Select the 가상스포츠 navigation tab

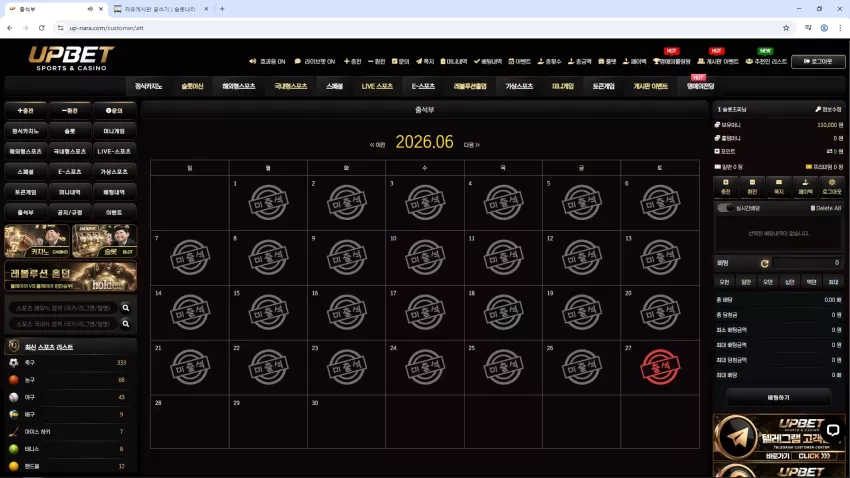tap(519, 86)
